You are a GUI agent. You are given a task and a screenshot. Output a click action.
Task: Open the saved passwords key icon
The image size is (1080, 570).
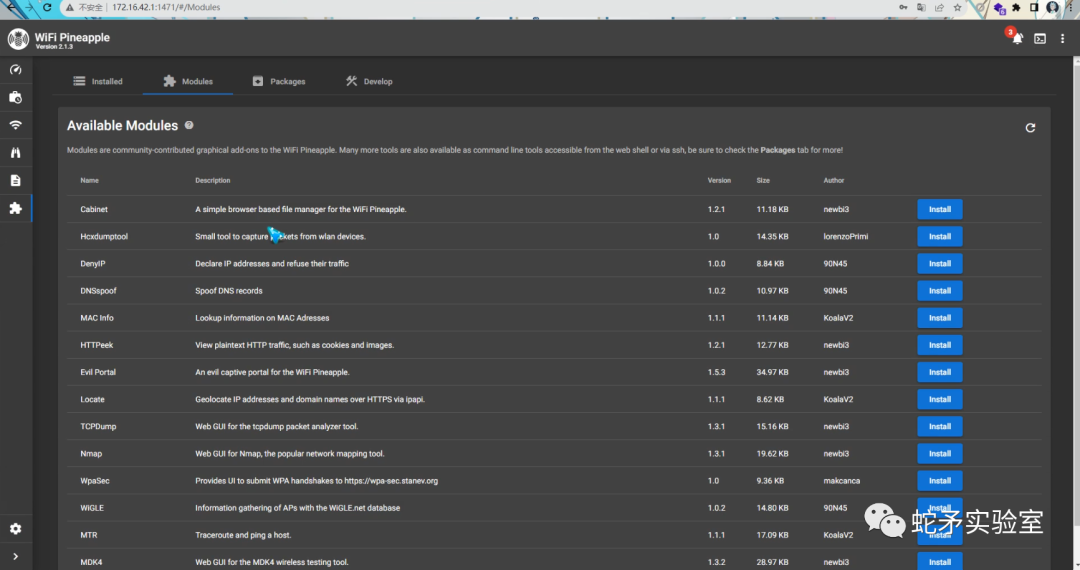[x=903, y=8]
